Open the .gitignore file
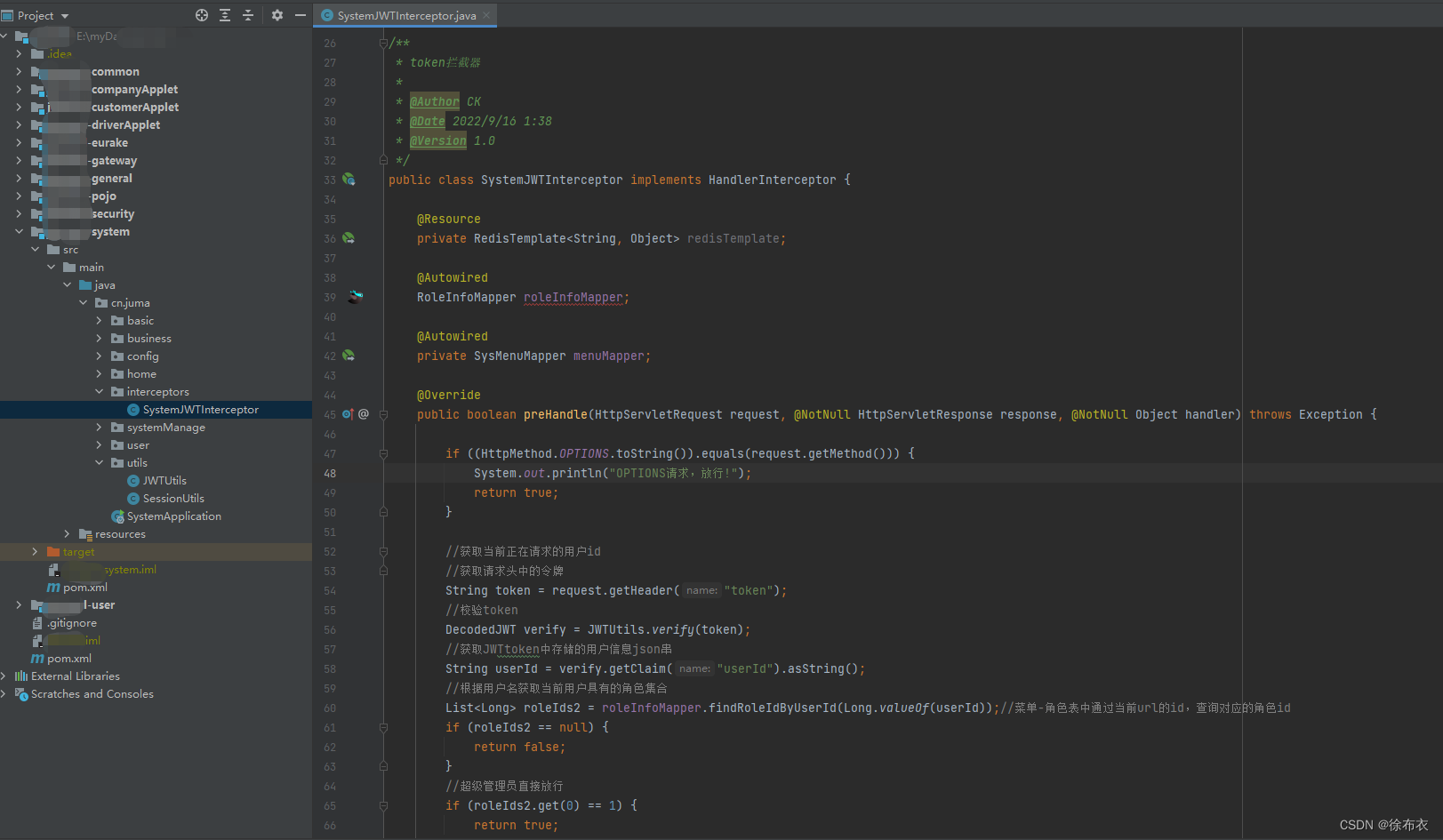 tap(72, 622)
